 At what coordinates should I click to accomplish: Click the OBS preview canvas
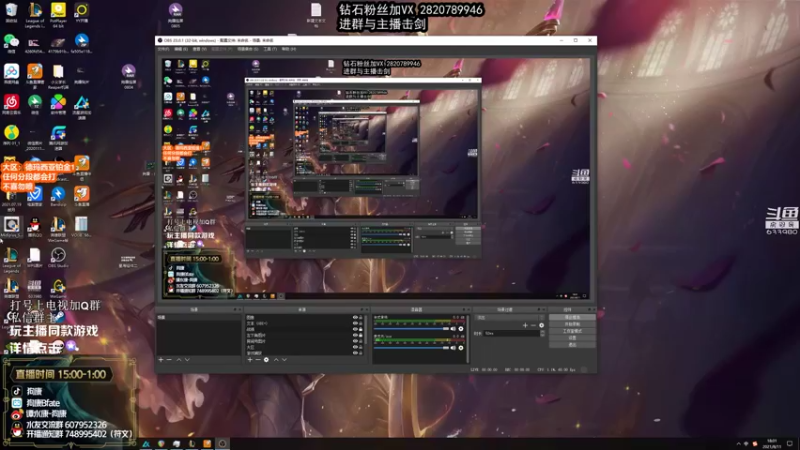(x=376, y=179)
